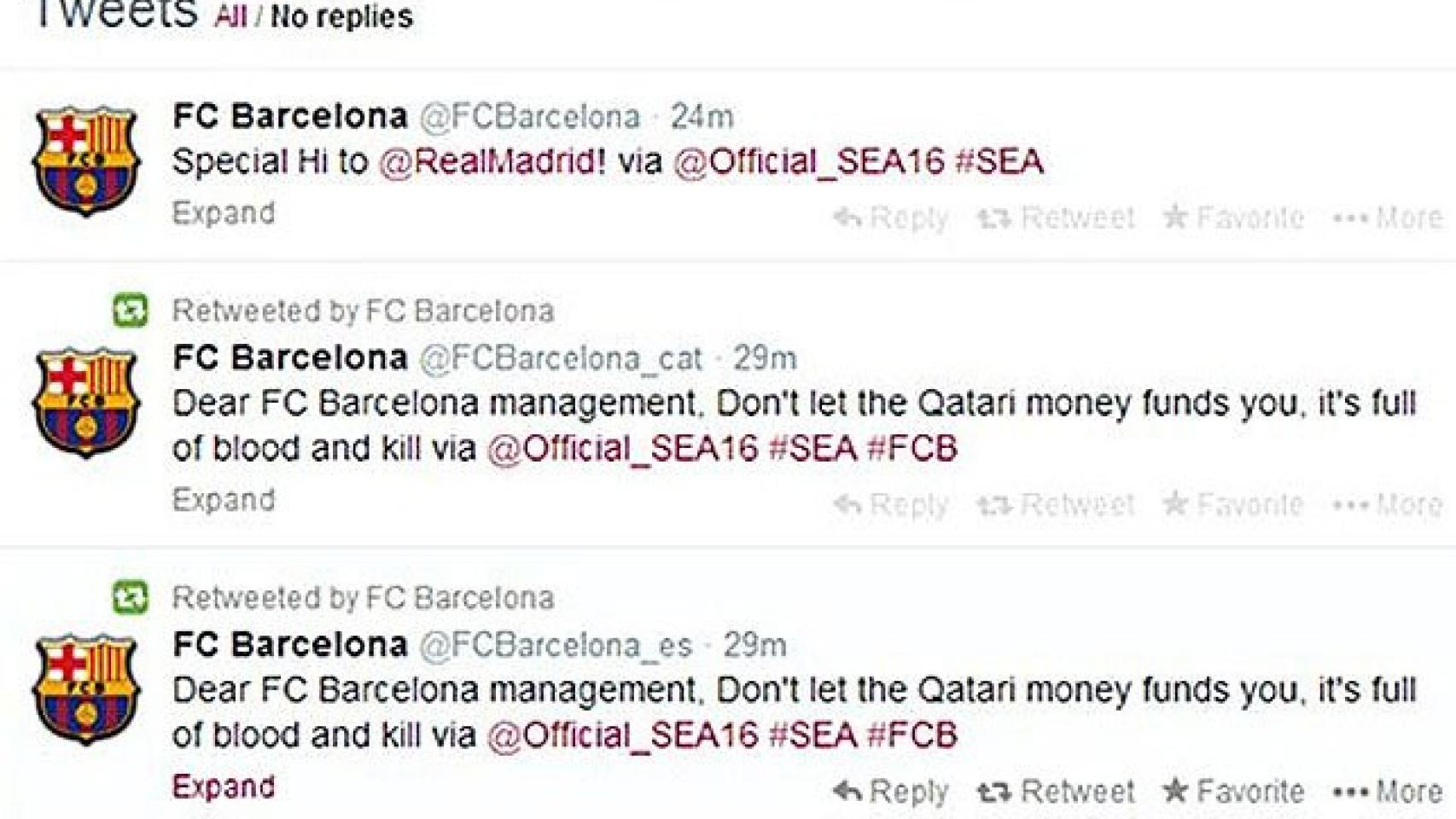The width and height of the screenshot is (1456, 819).
Task: Expand the @FCBarcelona_cat tweet
Action: 224,500
